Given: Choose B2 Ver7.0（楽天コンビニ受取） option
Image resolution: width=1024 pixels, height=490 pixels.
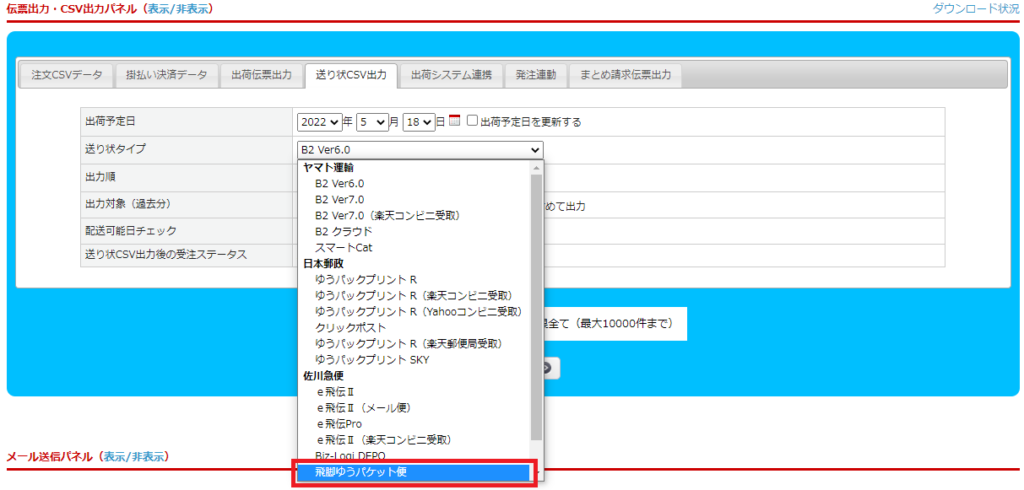Looking at the screenshot, I should 416,215.
